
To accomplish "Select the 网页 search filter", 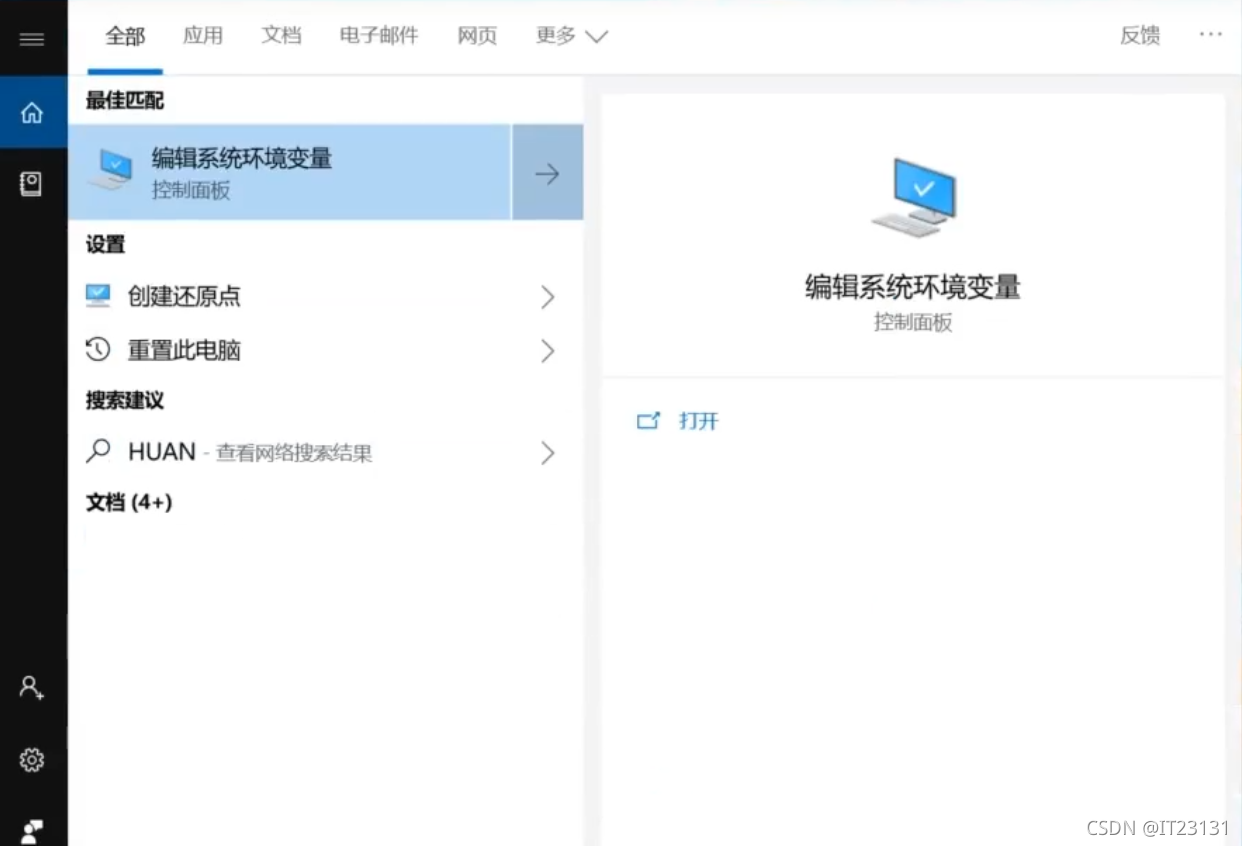I will click(477, 35).
